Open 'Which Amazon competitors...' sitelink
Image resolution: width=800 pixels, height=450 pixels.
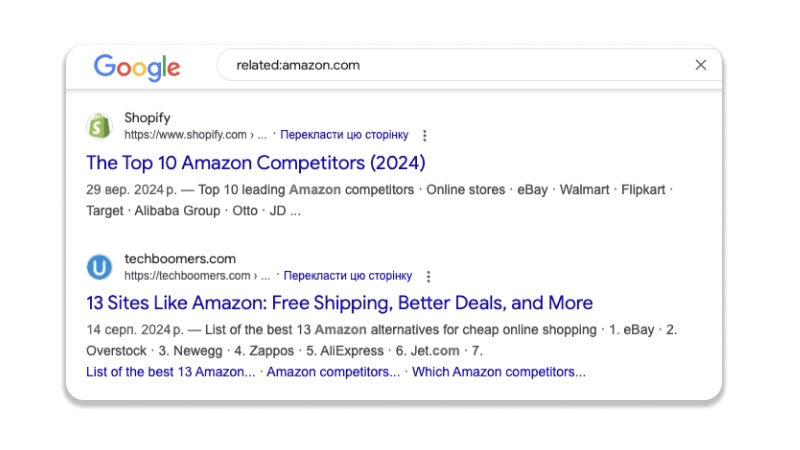point(499,372)
